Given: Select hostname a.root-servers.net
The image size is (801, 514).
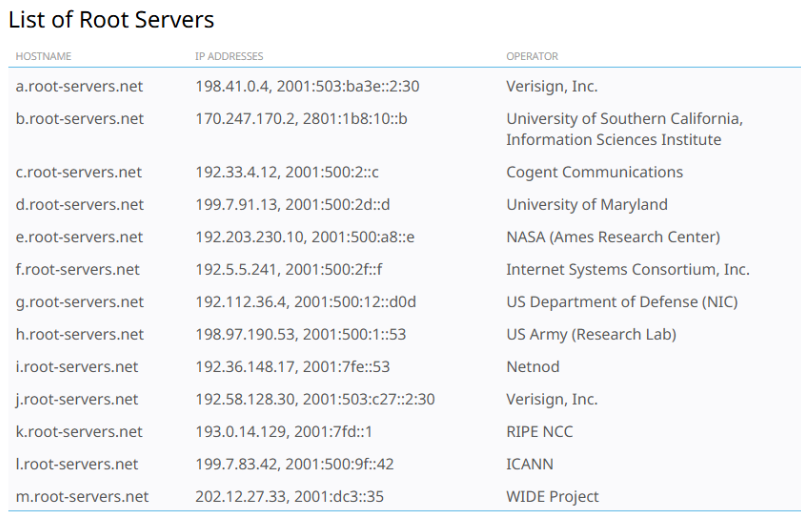Looking at the screenshot, I should (79, 86).
